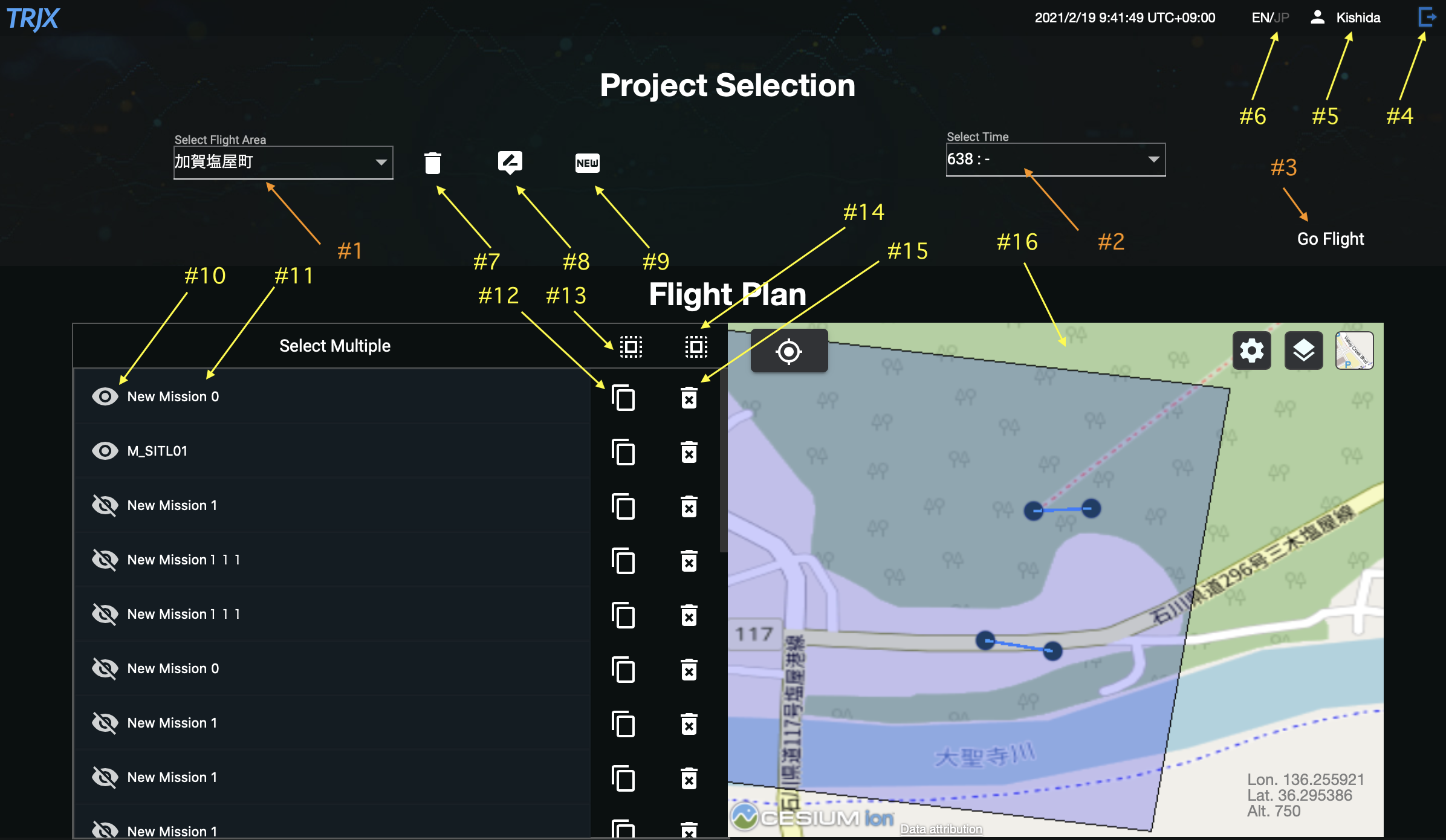Click the edit flight area pencil icon
Image resolution: width=1446 pixels, height=840 pixels.
510,161
